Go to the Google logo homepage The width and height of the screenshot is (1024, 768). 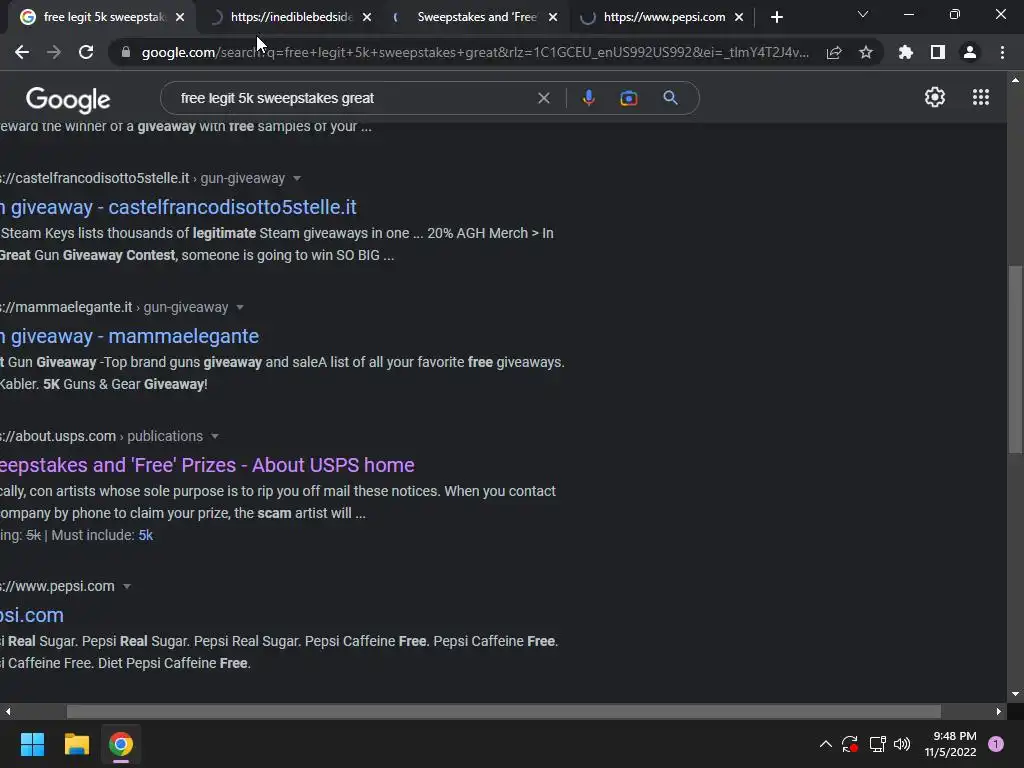tap(68, 99)
